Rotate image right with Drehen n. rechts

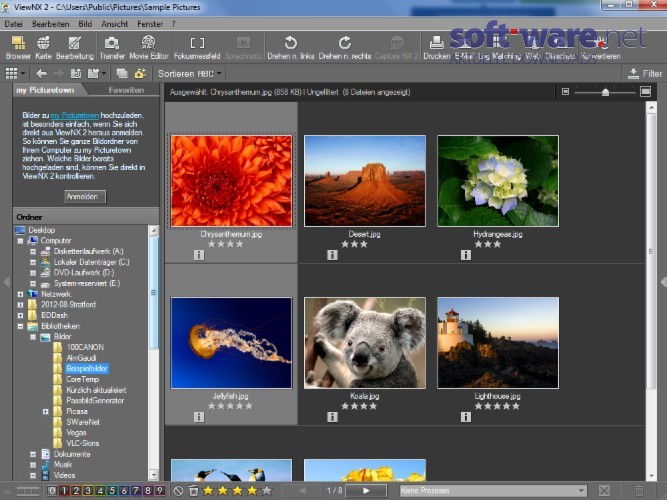[345, 47]
